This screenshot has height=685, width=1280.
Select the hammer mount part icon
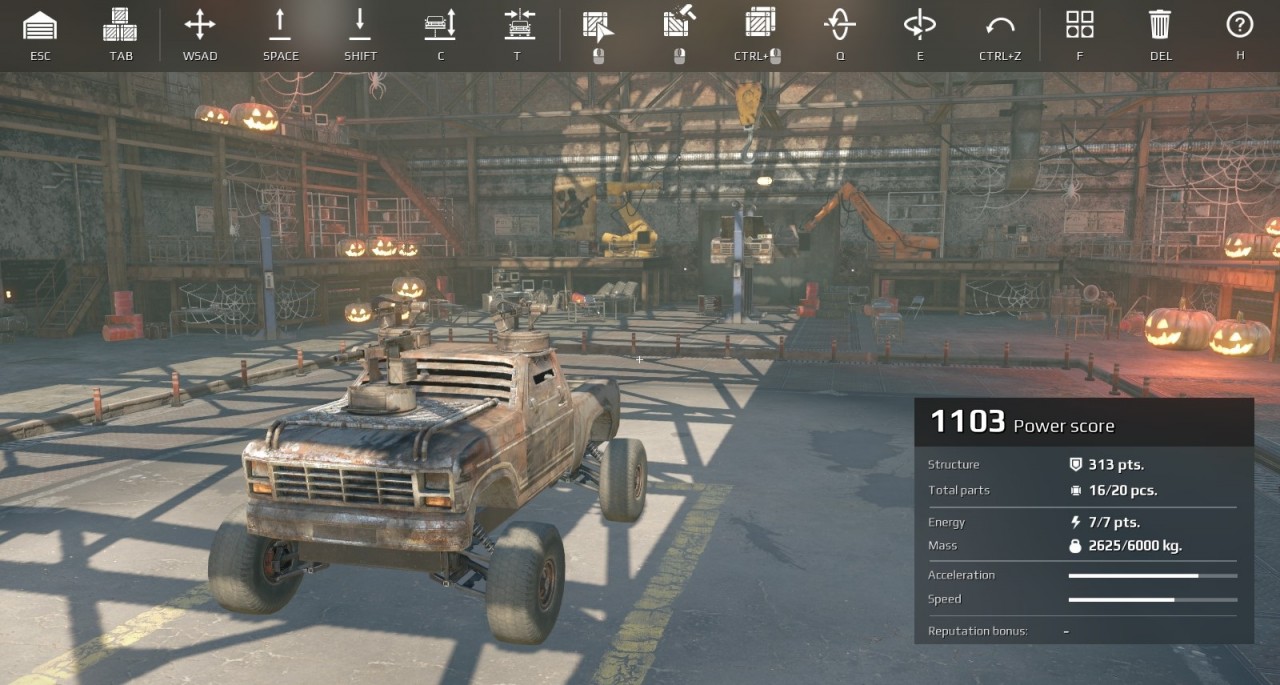(680, 22)
